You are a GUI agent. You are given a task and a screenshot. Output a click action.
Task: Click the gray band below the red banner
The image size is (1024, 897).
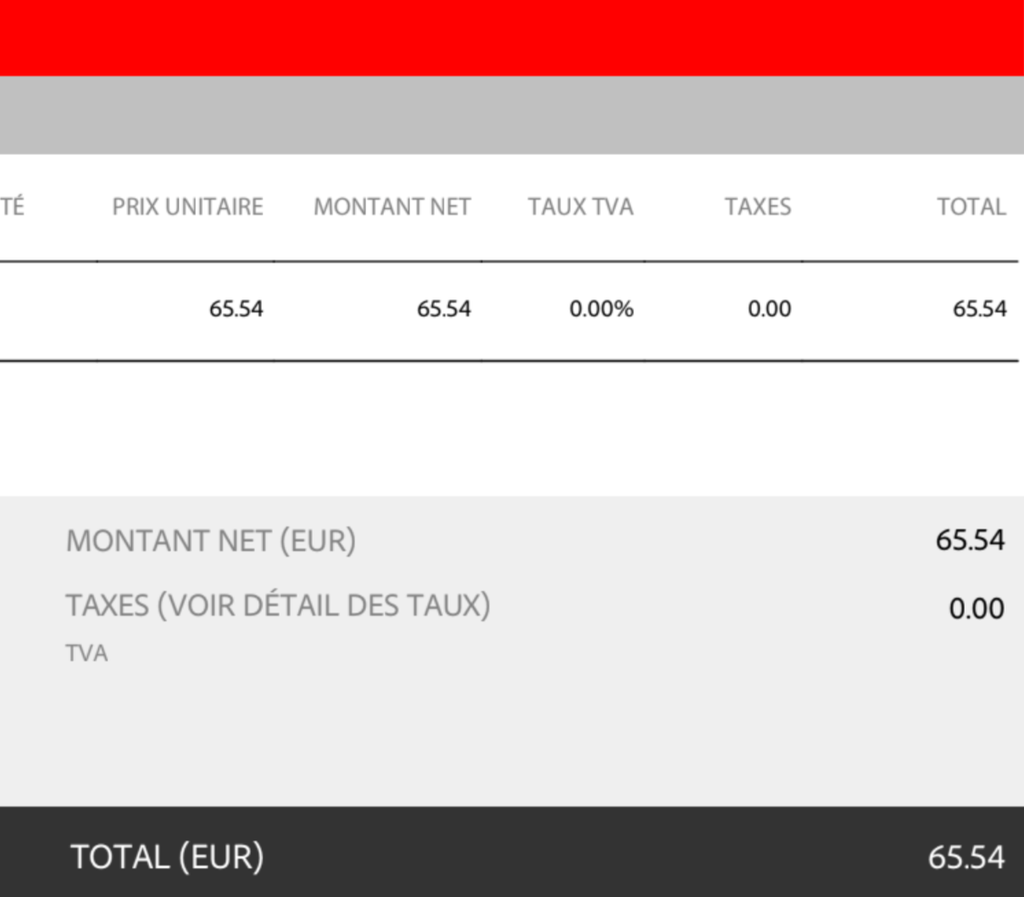tap(512, 116)
